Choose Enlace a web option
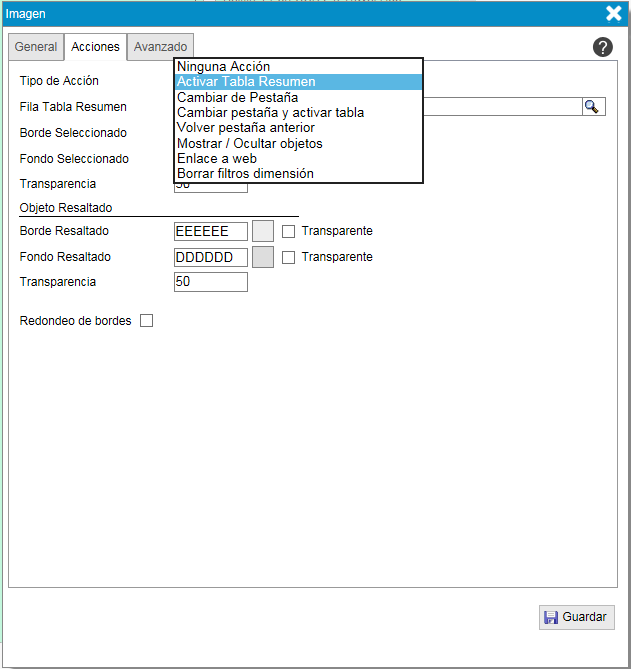Viewport: 631px width, 669px height. click(x=216, y=158)
